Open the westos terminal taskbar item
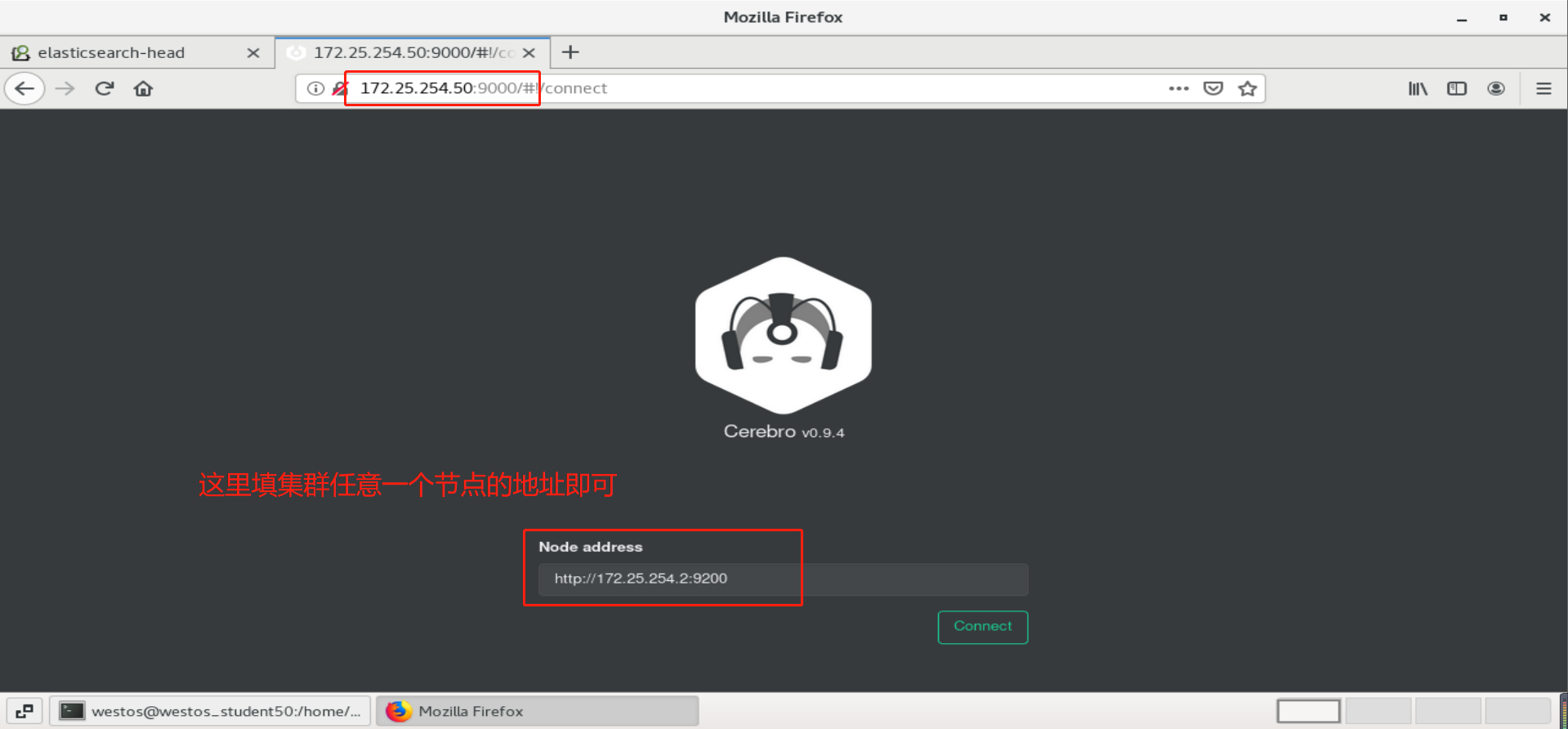The image size is (1568, 729). coord(210,711)
